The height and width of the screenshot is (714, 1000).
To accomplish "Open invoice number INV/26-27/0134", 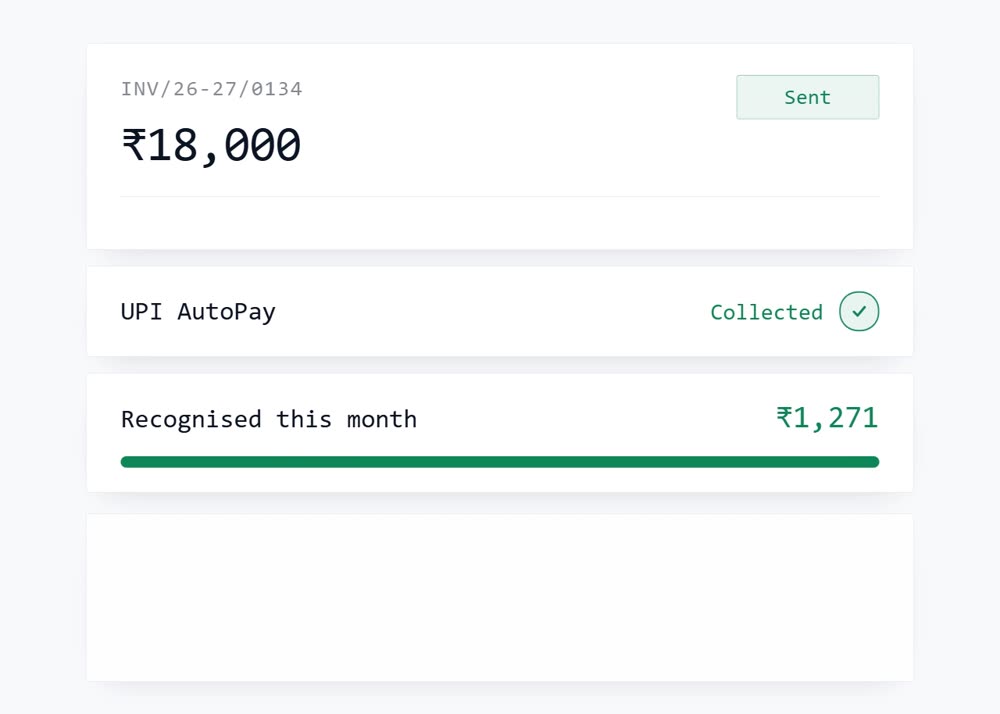I will tap(212, 89).
